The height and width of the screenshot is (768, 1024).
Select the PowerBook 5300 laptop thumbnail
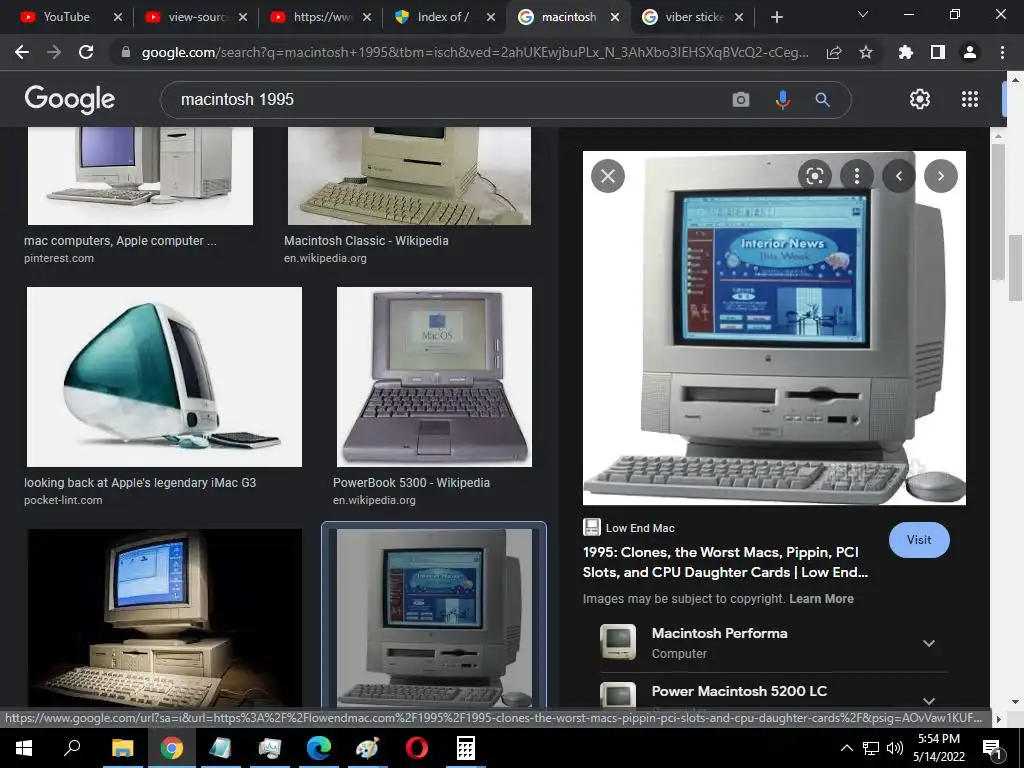point(434,377)
